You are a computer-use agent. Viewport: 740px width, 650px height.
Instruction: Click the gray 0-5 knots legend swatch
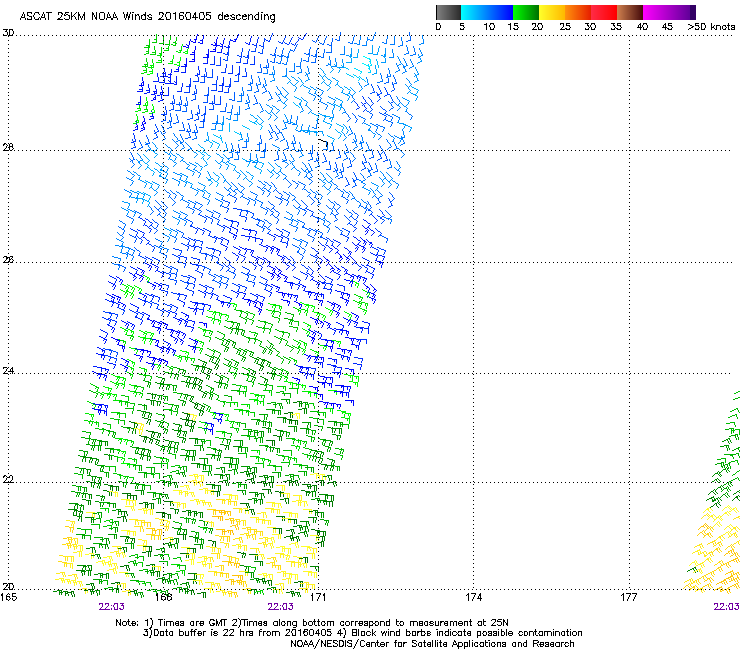click(448, 12)
